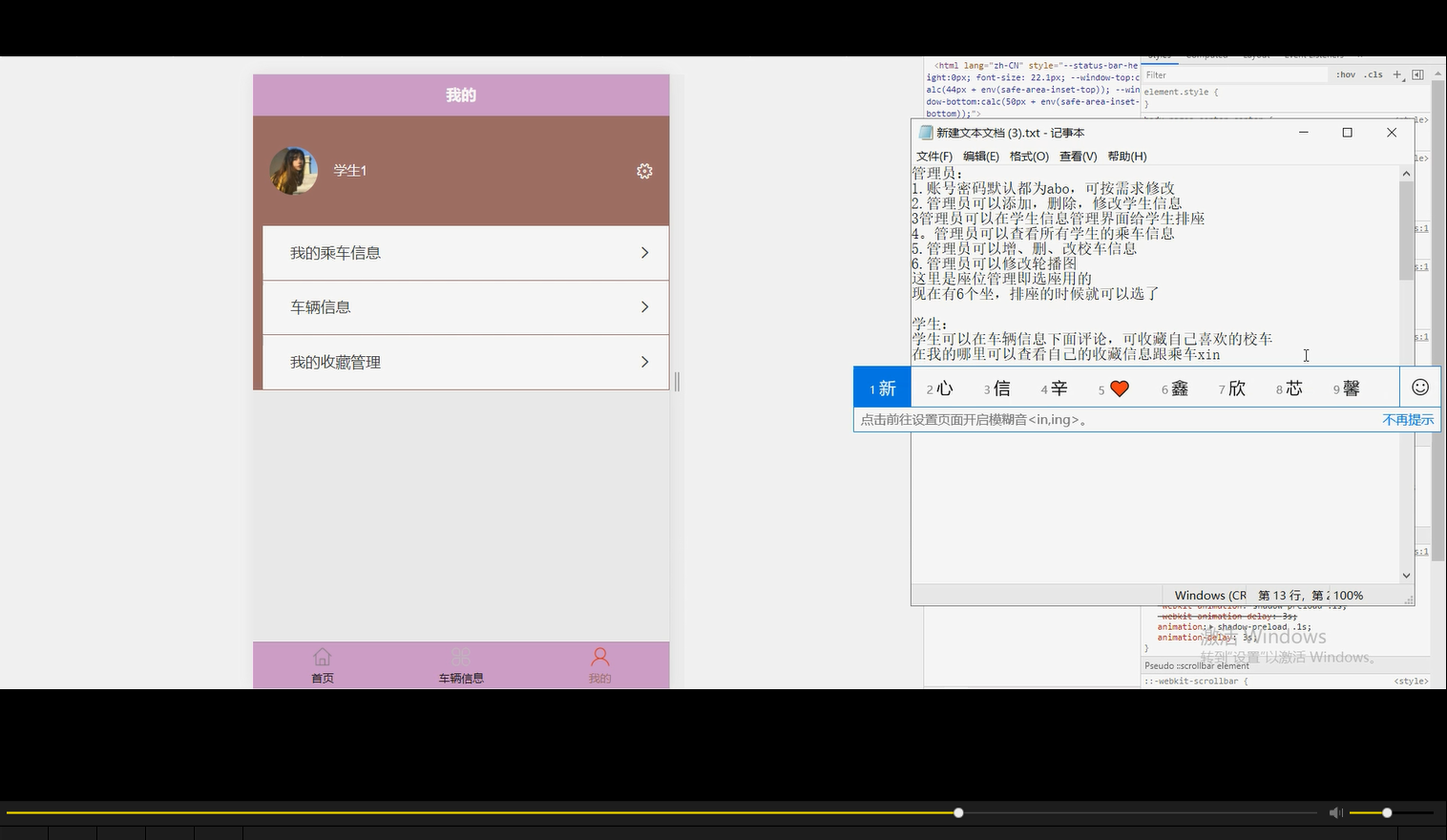
Task: Click Notepad line 管理员可以修改轮播图
Action: pyautogui.click(x=994, y=263)
